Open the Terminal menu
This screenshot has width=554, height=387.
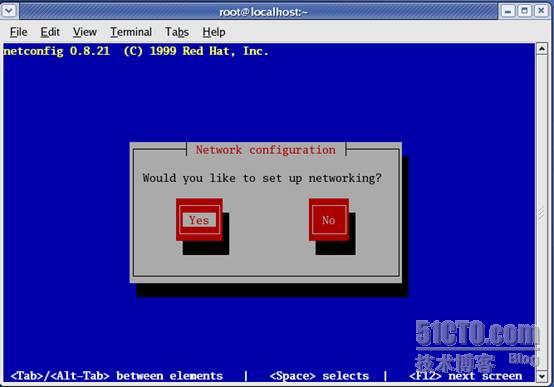(131, 32)
